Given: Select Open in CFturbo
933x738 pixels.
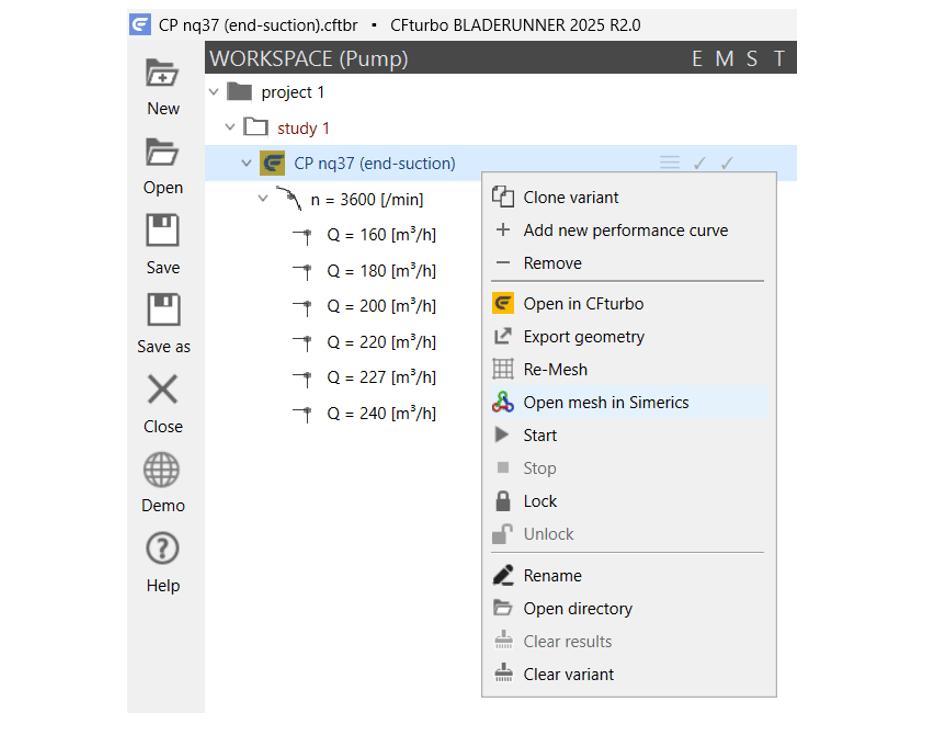Looking at the screenshot, I should point(628,304).
